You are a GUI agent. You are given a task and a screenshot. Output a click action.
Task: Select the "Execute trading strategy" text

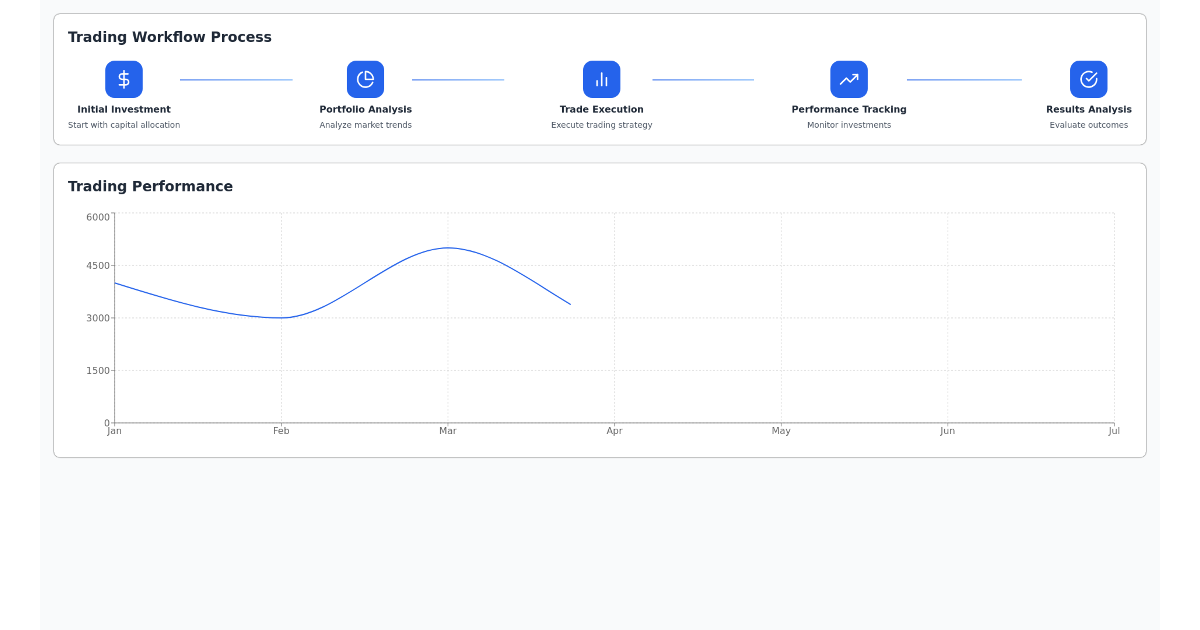[601, 125]
